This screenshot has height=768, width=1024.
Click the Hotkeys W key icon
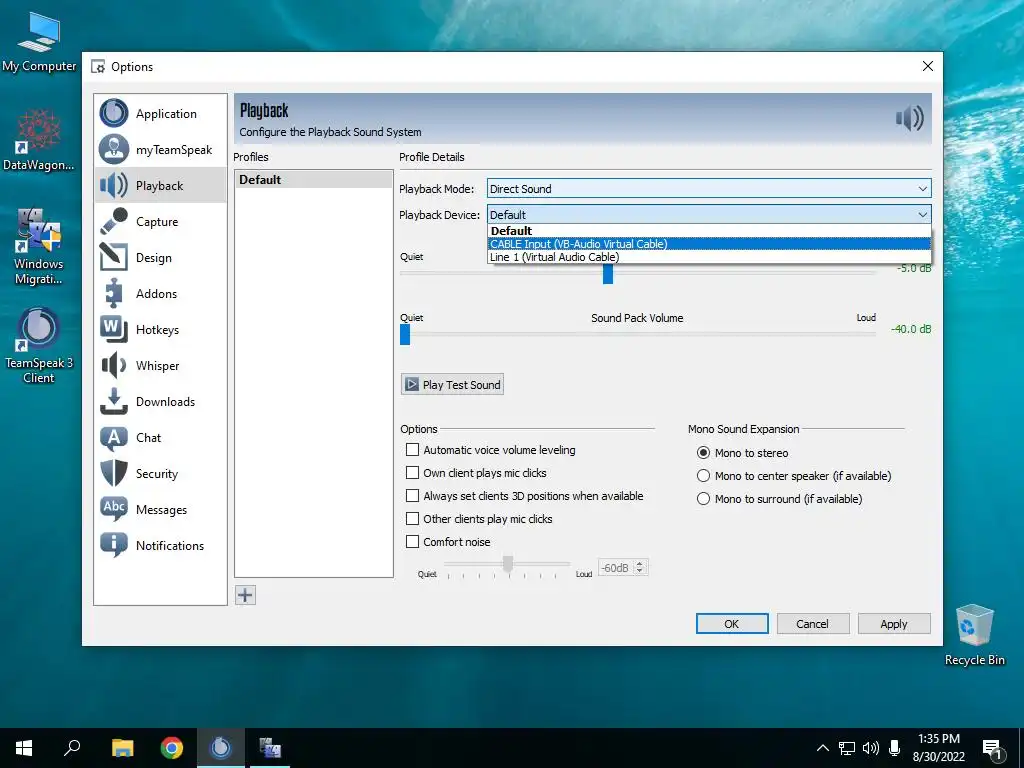[114, 329]
